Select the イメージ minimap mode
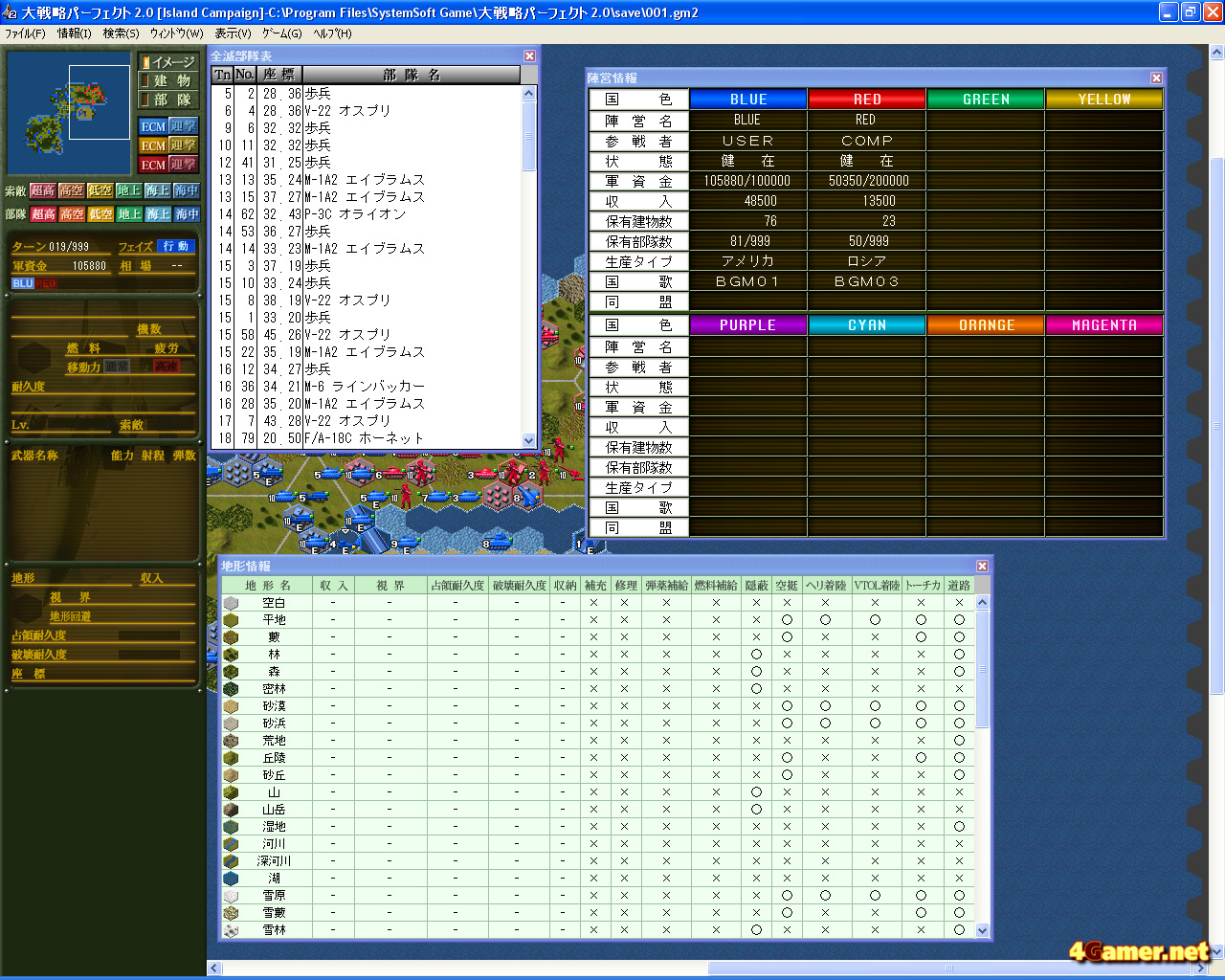 click(167, 62)
